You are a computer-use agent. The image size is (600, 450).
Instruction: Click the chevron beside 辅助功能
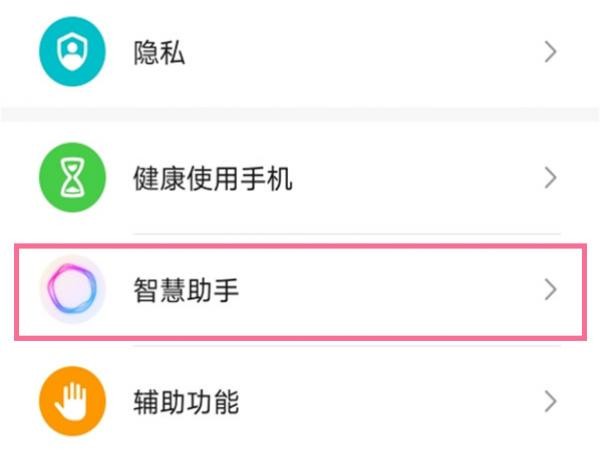tap(550, 402)
